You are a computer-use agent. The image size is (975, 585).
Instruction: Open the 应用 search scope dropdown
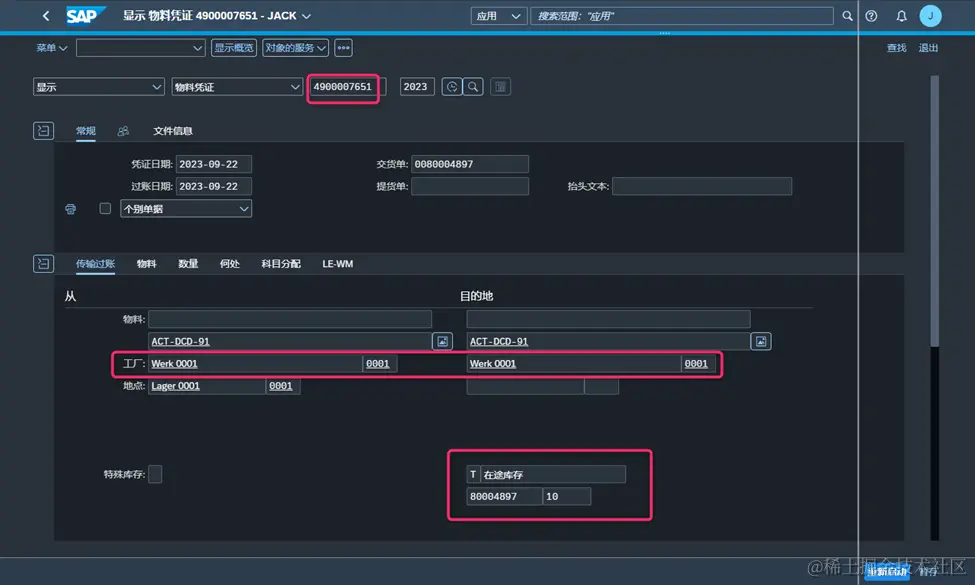point(499,16)
